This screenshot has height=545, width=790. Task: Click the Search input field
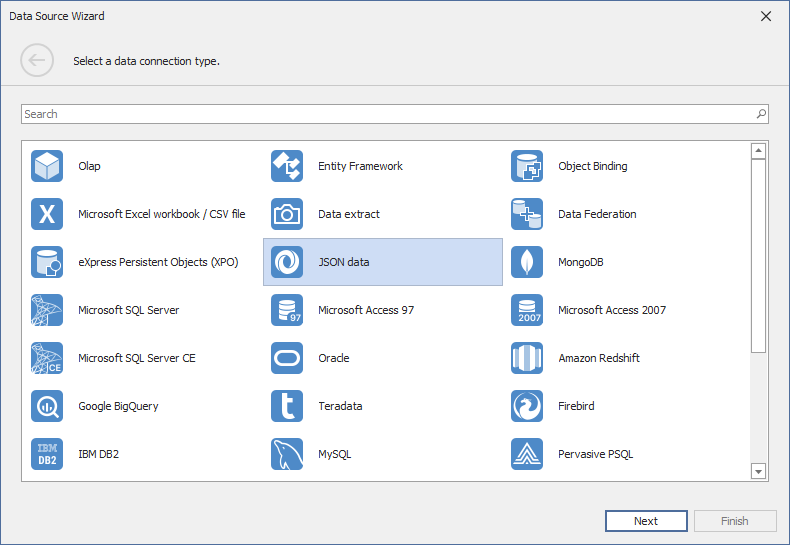385,114
